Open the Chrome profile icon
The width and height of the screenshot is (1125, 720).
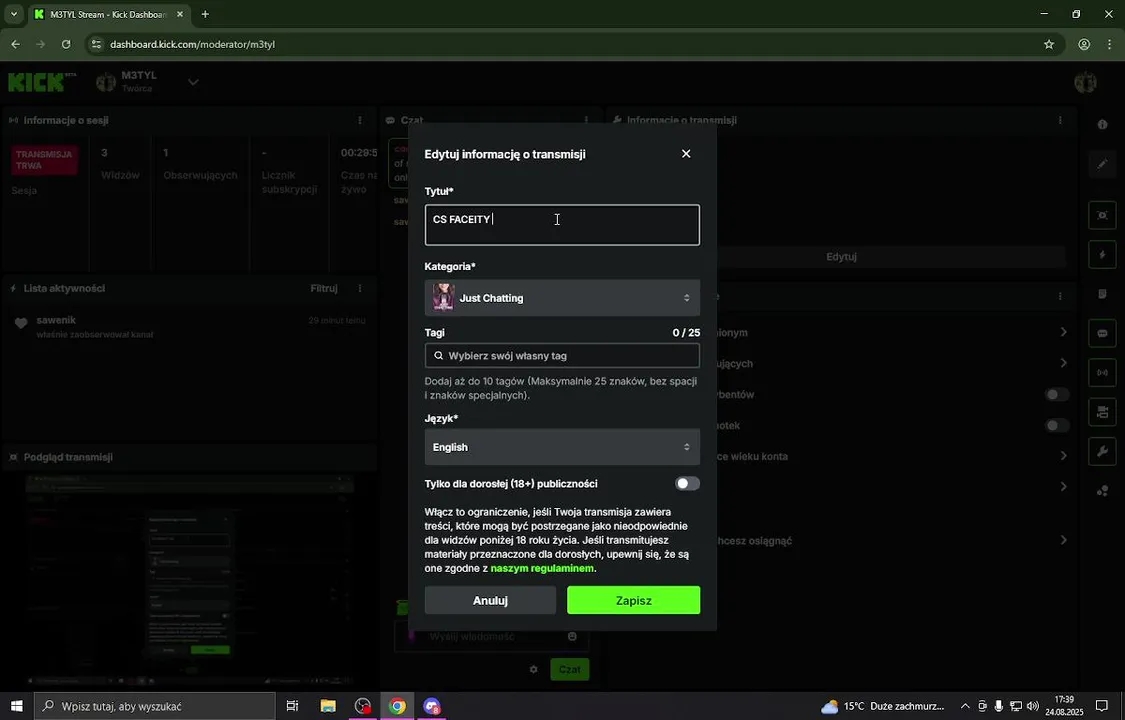click(1084, 44)
